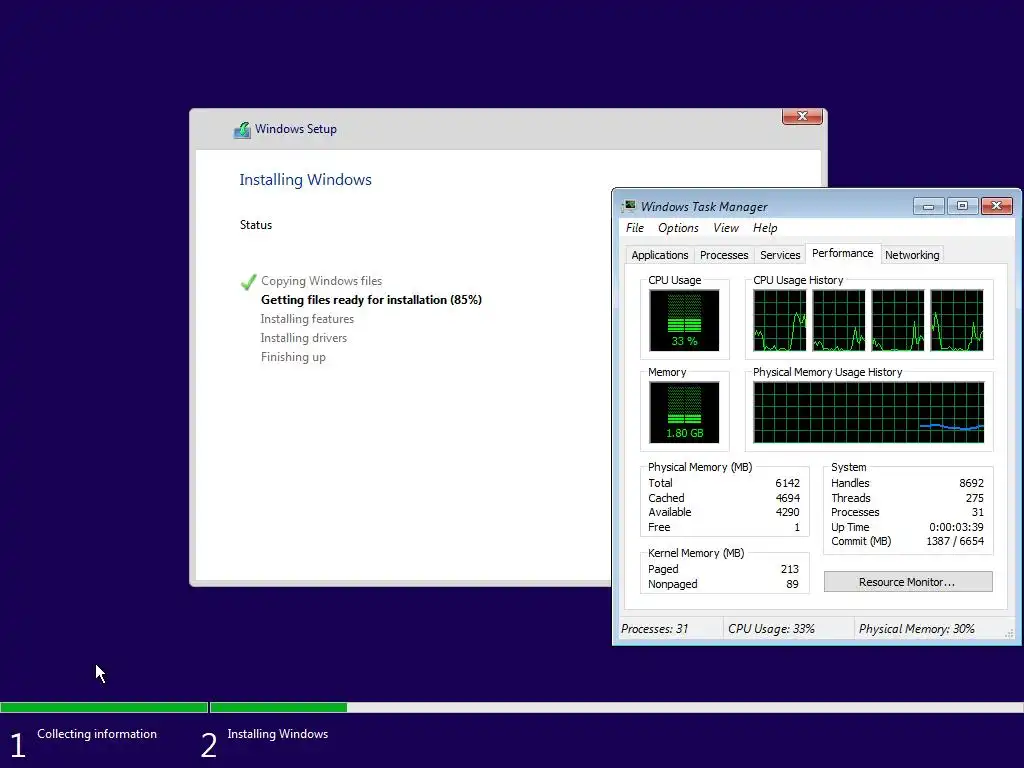The image size is (1024, 768).
Task: Click the Total physical memory value 6142
Action: coord(787,483)
